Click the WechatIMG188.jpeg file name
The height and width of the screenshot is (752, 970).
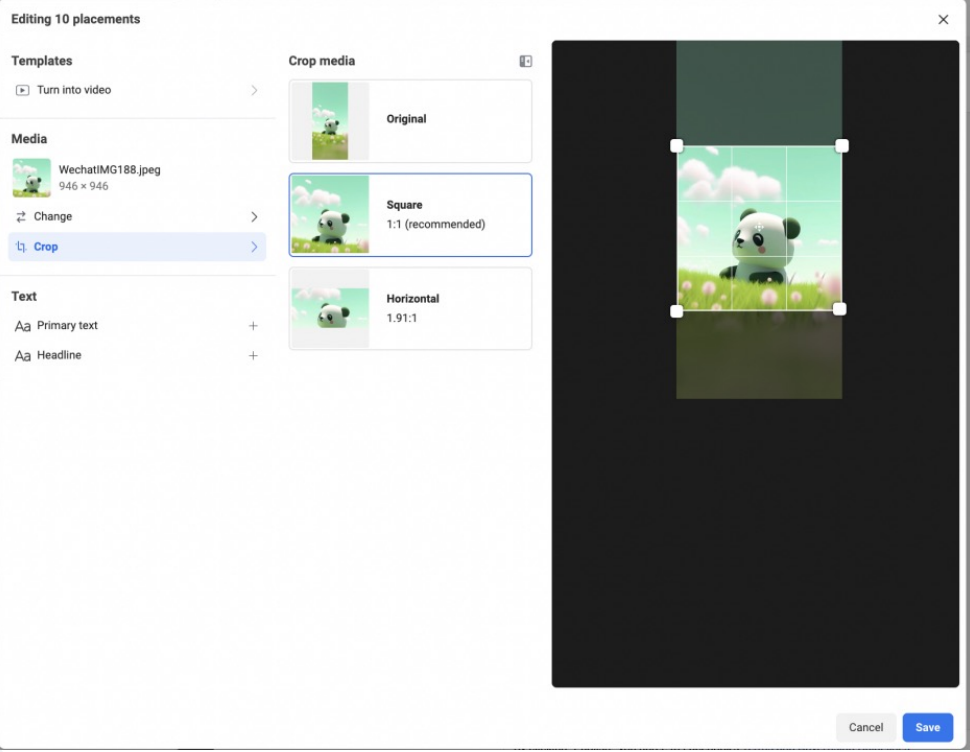109,169
